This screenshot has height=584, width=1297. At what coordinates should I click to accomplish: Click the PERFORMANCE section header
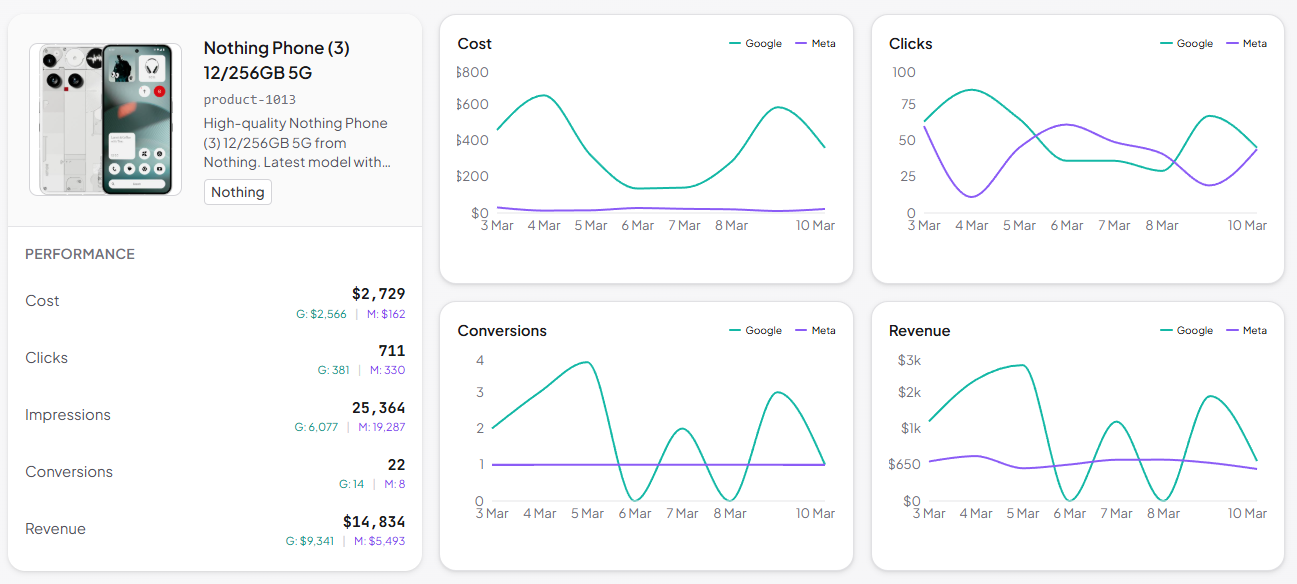(x=79, y=254)
